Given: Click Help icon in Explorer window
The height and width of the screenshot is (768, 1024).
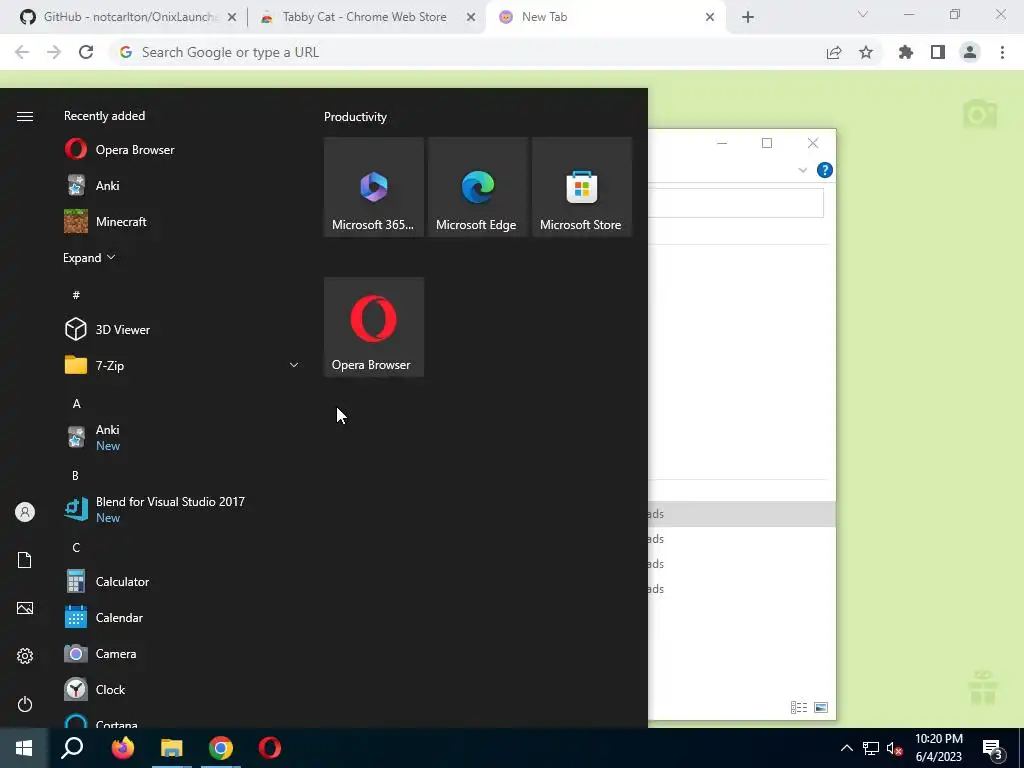Looking at the screenshot, I should 825,170.
